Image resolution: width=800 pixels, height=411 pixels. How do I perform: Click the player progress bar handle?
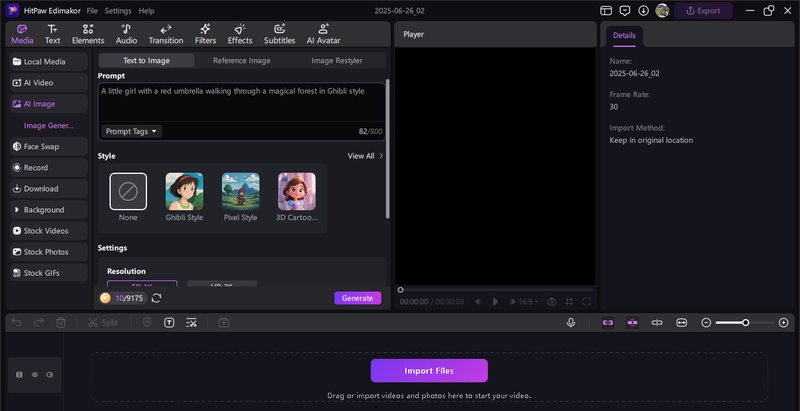[x=401, y=290]
